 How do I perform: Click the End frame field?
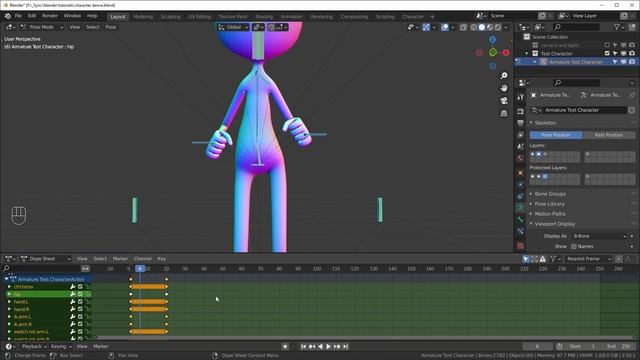pyautogui.click(x=620, y=347)
